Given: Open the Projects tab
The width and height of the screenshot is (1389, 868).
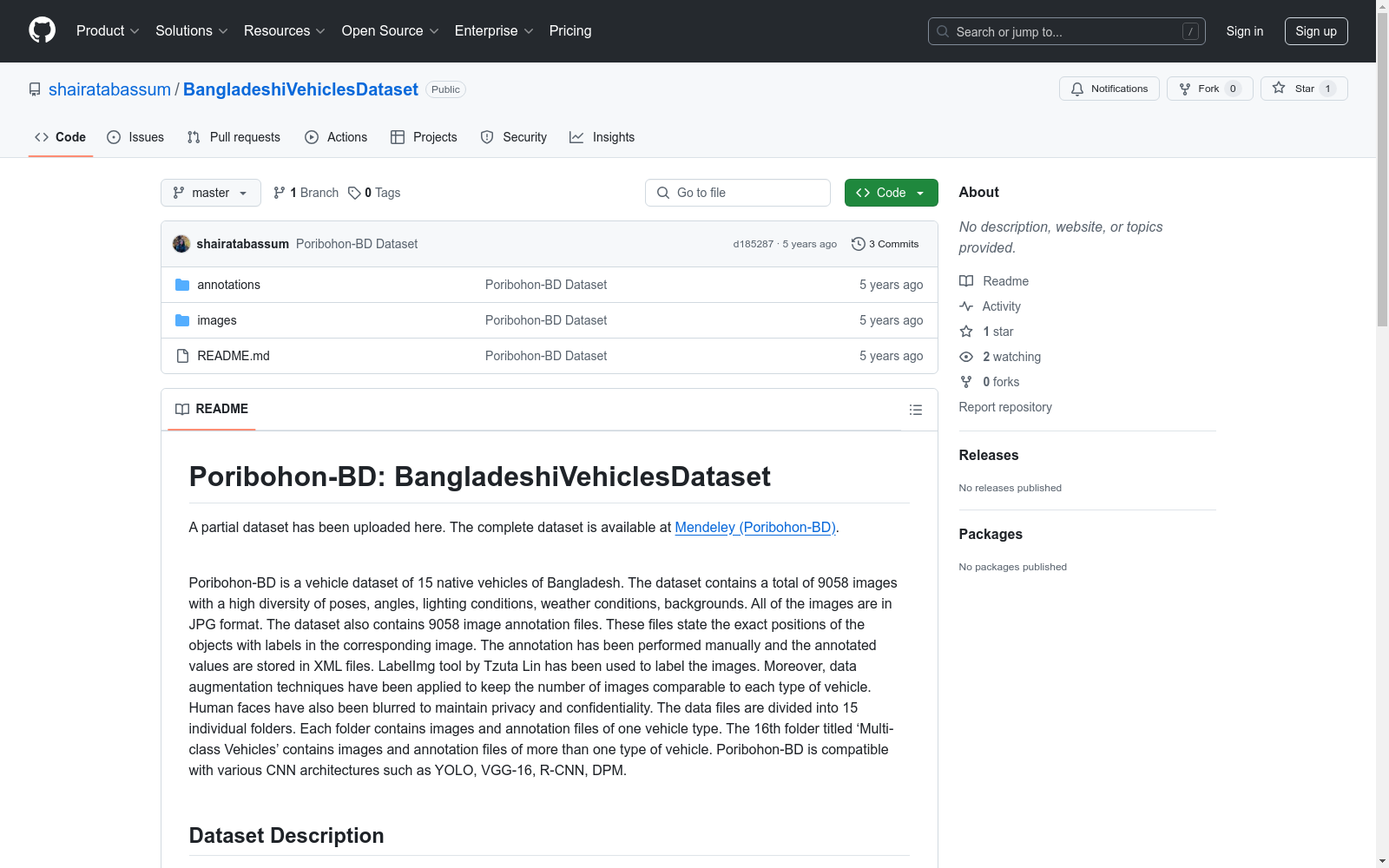Looking at the screenshot, I should click(x=424, y=137).
